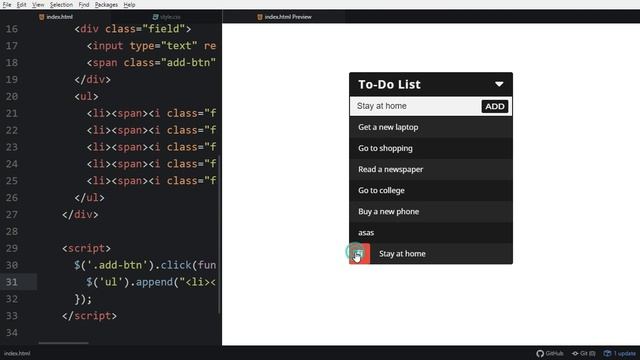Open the Packages menu
The image size is (640, 360).
pos(106,4)
